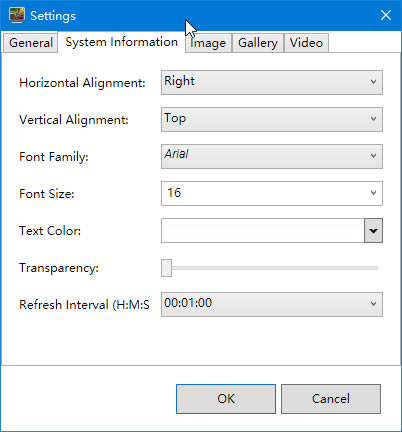Click the Font Size dropdown arrow
Screen dimensions: 402x432
pyautogui.click(x=373, y=193)
